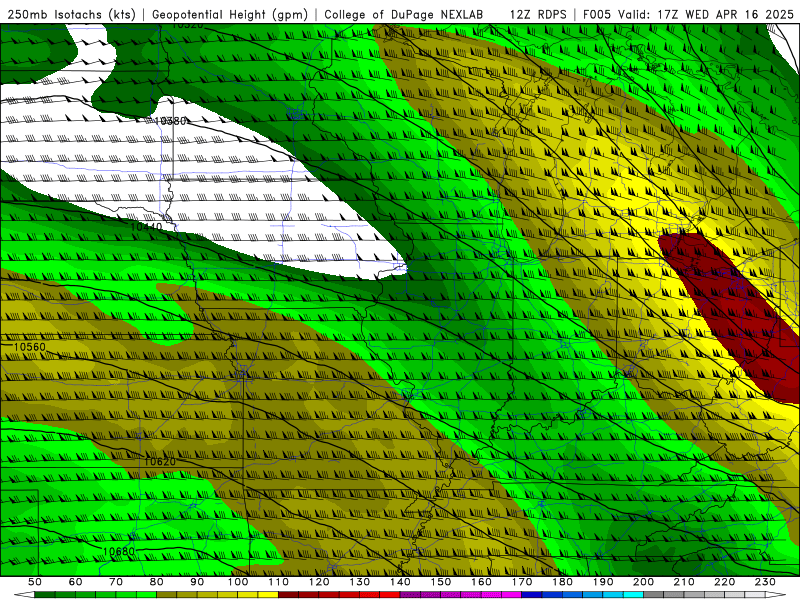Screen dimensions: 800x600
Task: Click the 'Geopotential Height (gpm)' title text
Action: tap(230, 14)
